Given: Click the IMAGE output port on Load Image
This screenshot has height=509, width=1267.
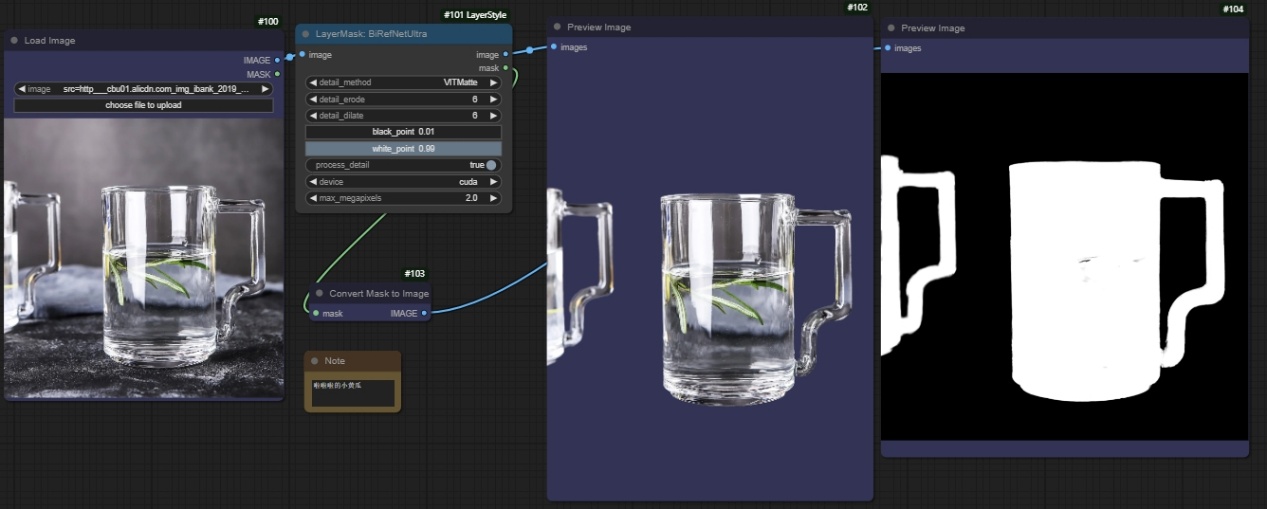Looking at the screenshot, I should tap(277, 60).
